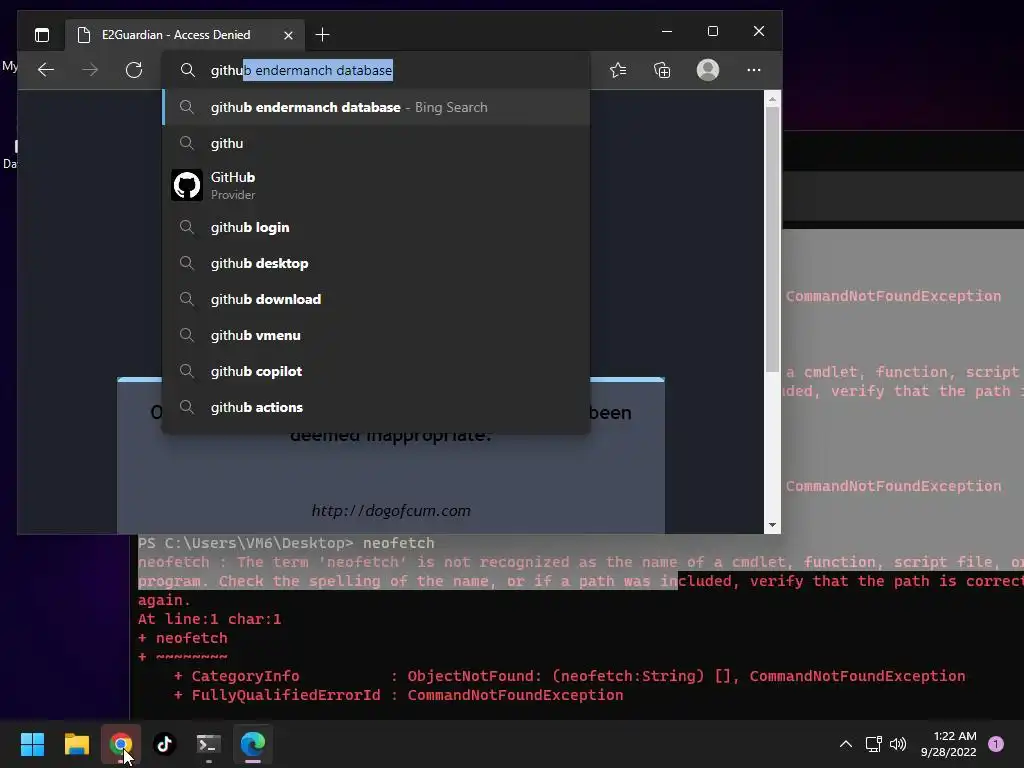This screenshot has width=1024, height=768.
Task: Open the notification count badge
Action: 996,744
